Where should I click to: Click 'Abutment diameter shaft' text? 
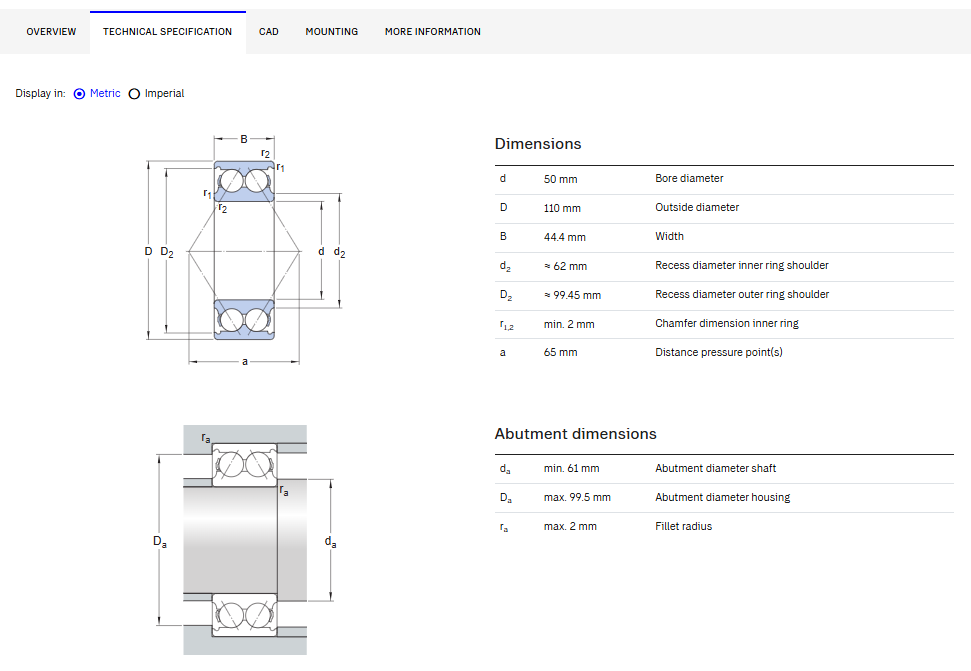[x=715, y=469]
